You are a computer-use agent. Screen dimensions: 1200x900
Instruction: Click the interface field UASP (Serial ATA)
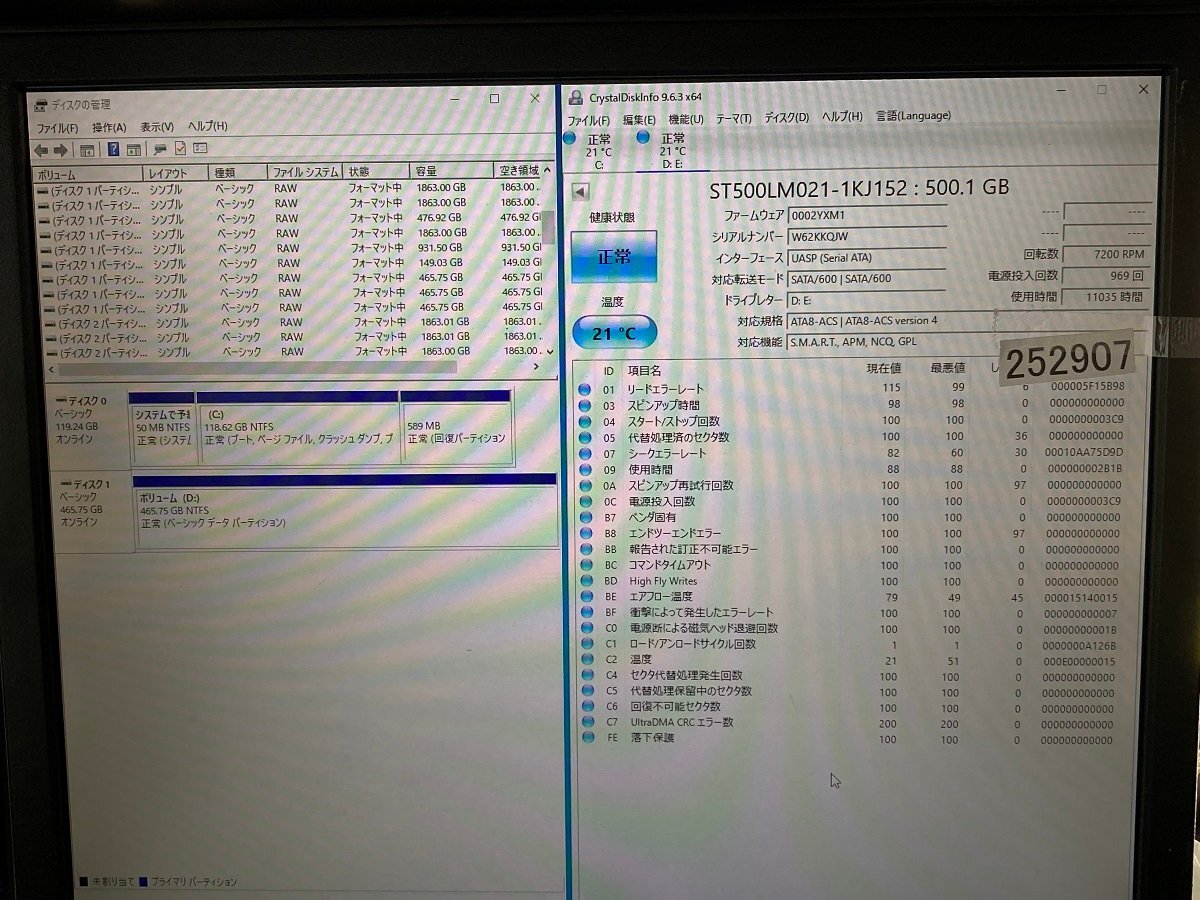click(x=867, y=257)
